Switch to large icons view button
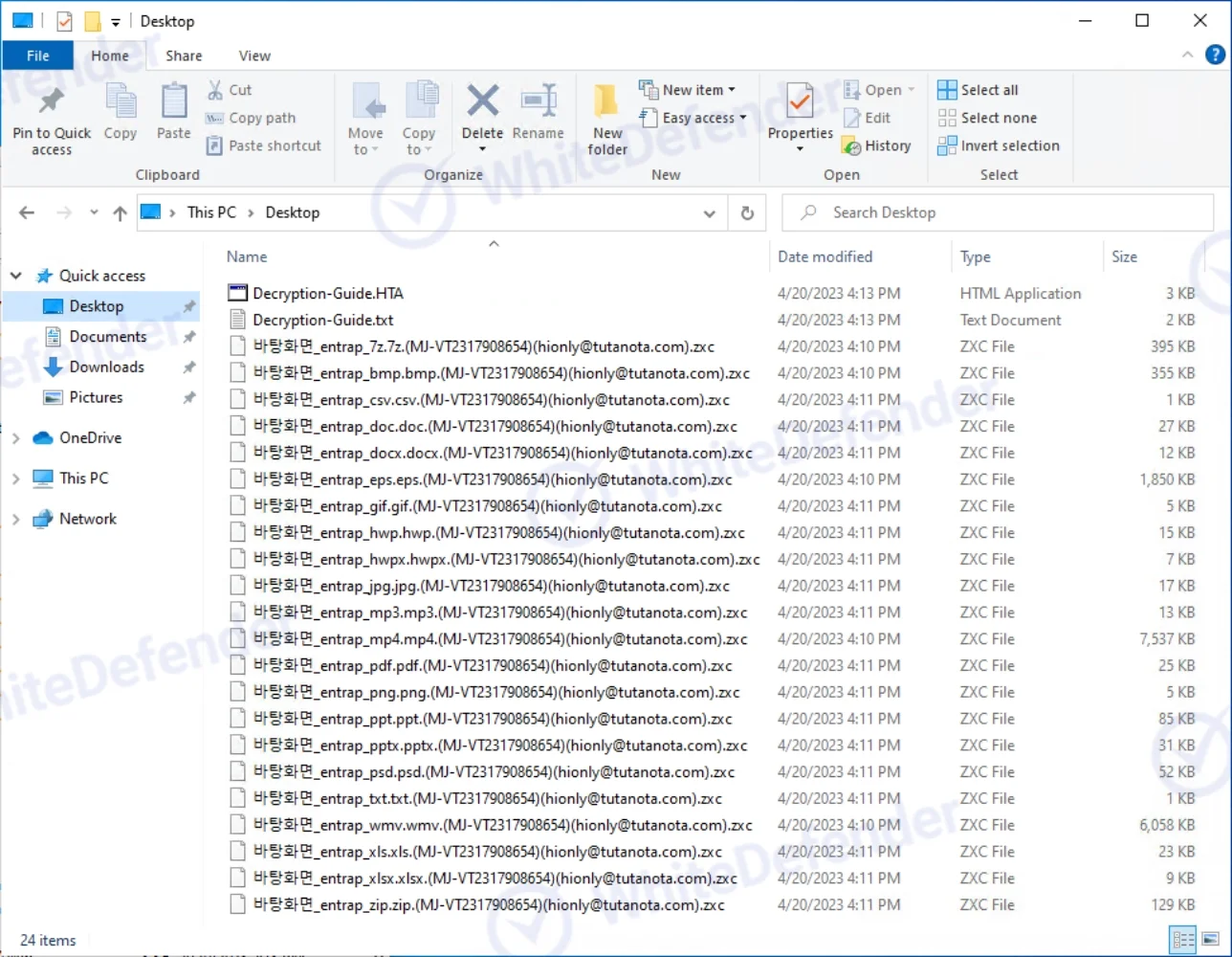 pos(1210,939)
